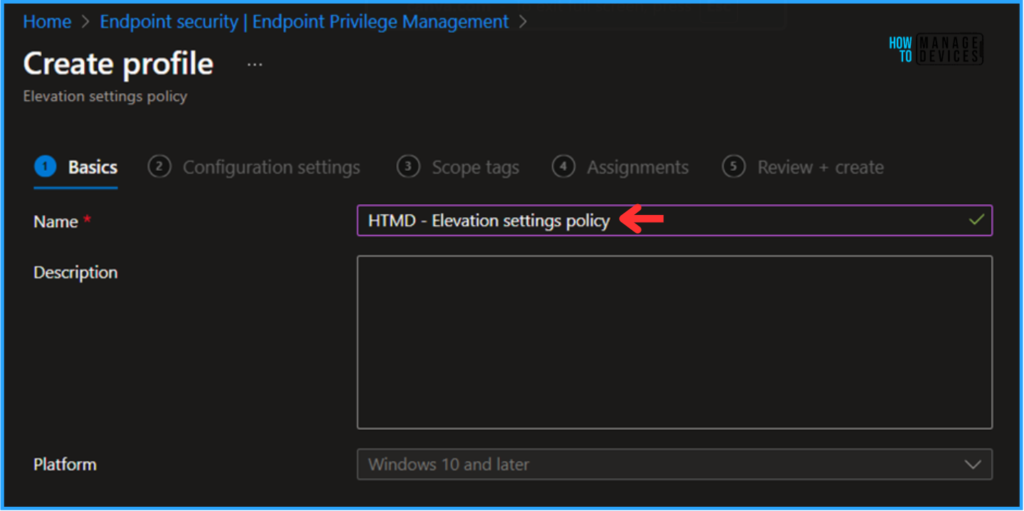1024x511 pixels.
Task: Open the Platform dropdown
Action: pos(675,465)
